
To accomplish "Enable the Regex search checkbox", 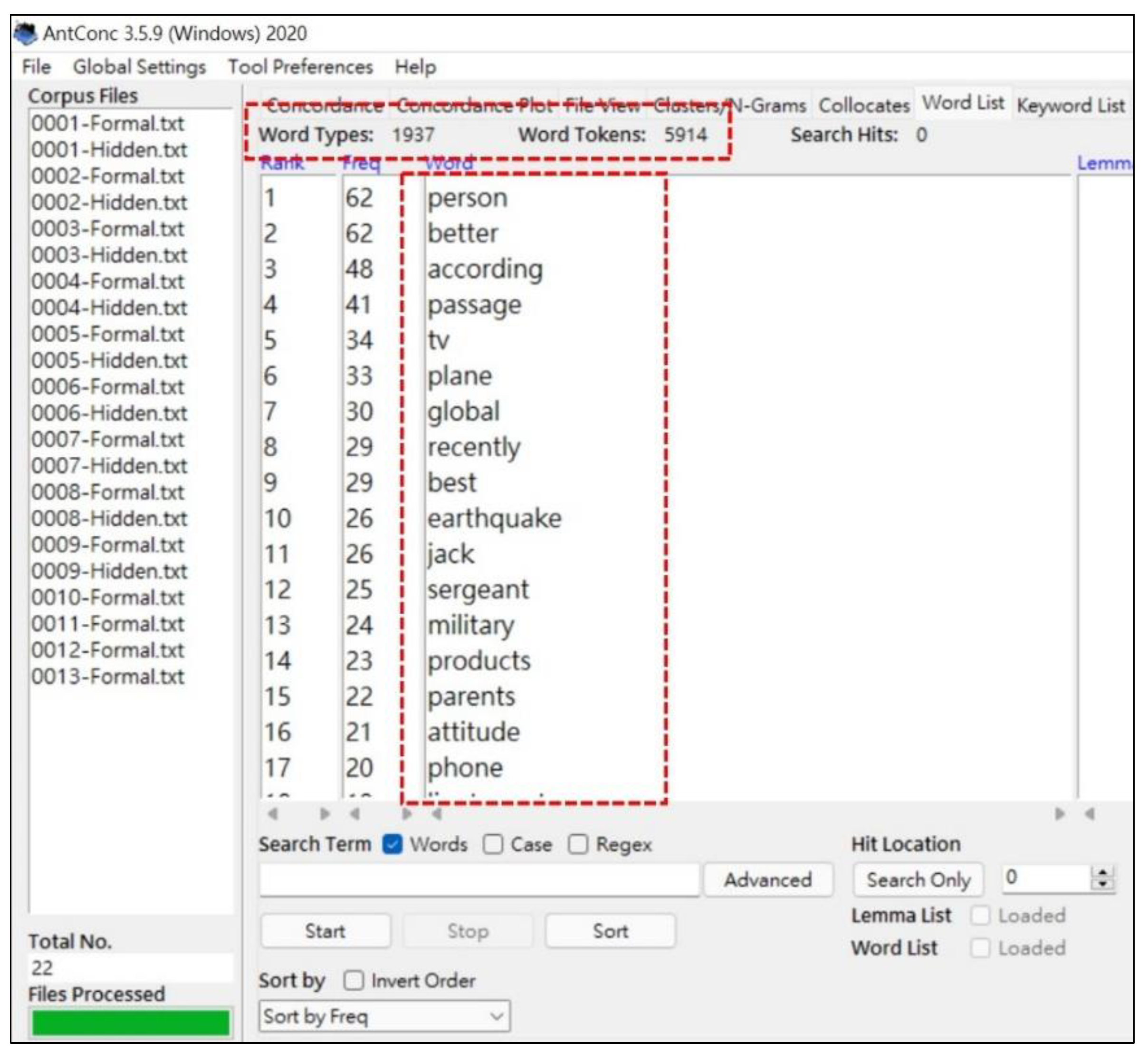I will [578, 845].
